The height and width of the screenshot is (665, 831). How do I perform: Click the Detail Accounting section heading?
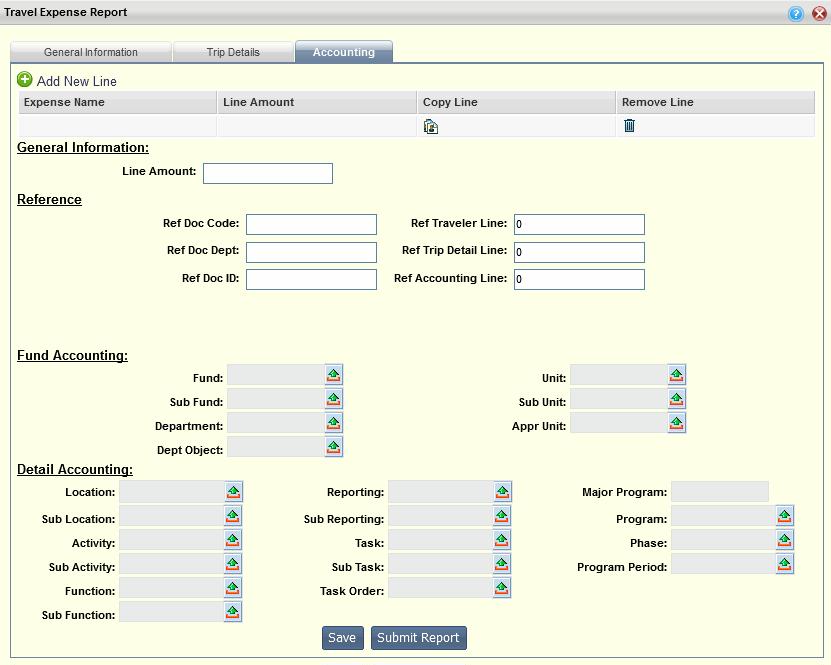75,469
